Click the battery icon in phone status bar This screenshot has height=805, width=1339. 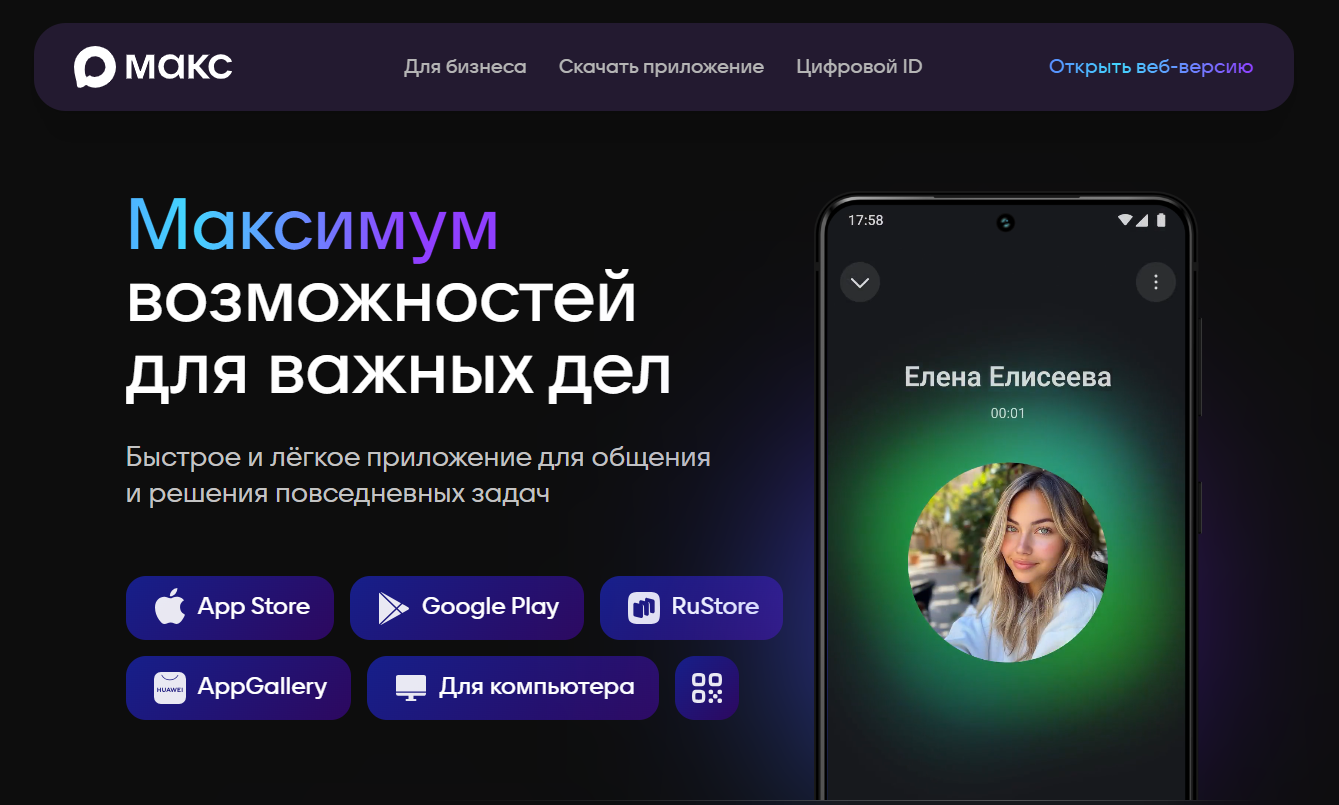point(1161,220)
